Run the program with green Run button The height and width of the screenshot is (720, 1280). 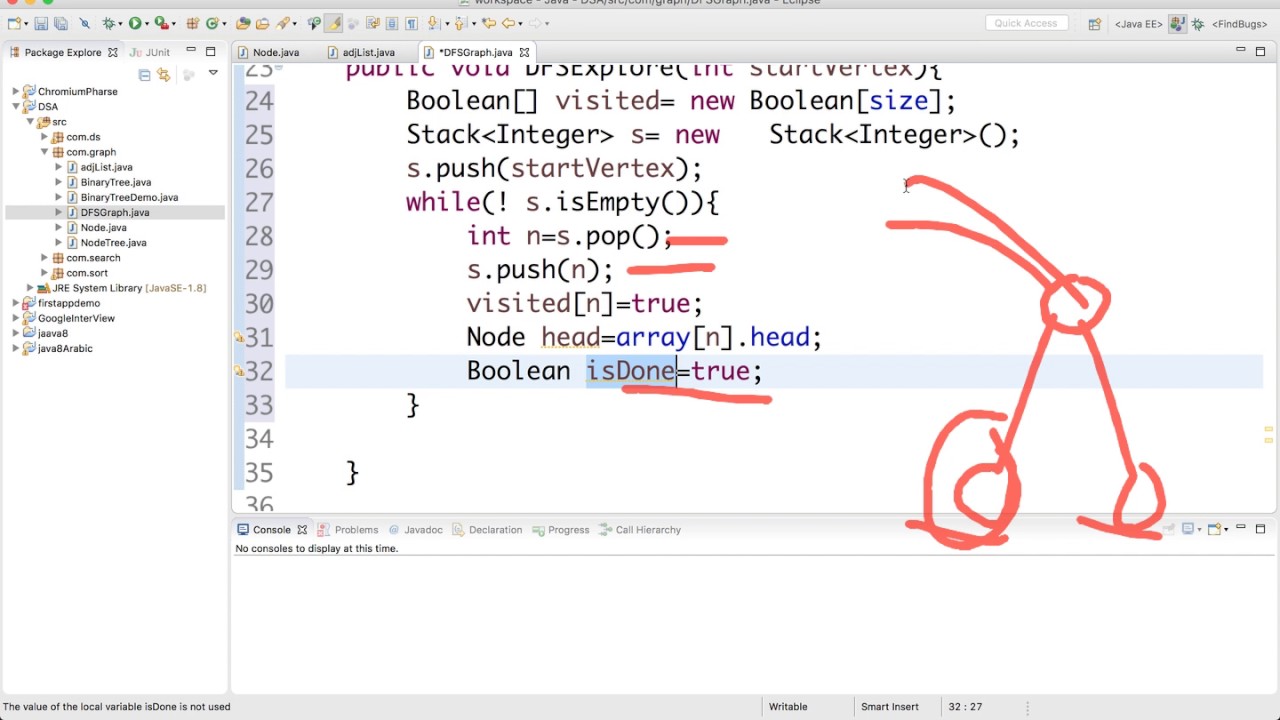[134, 23]
